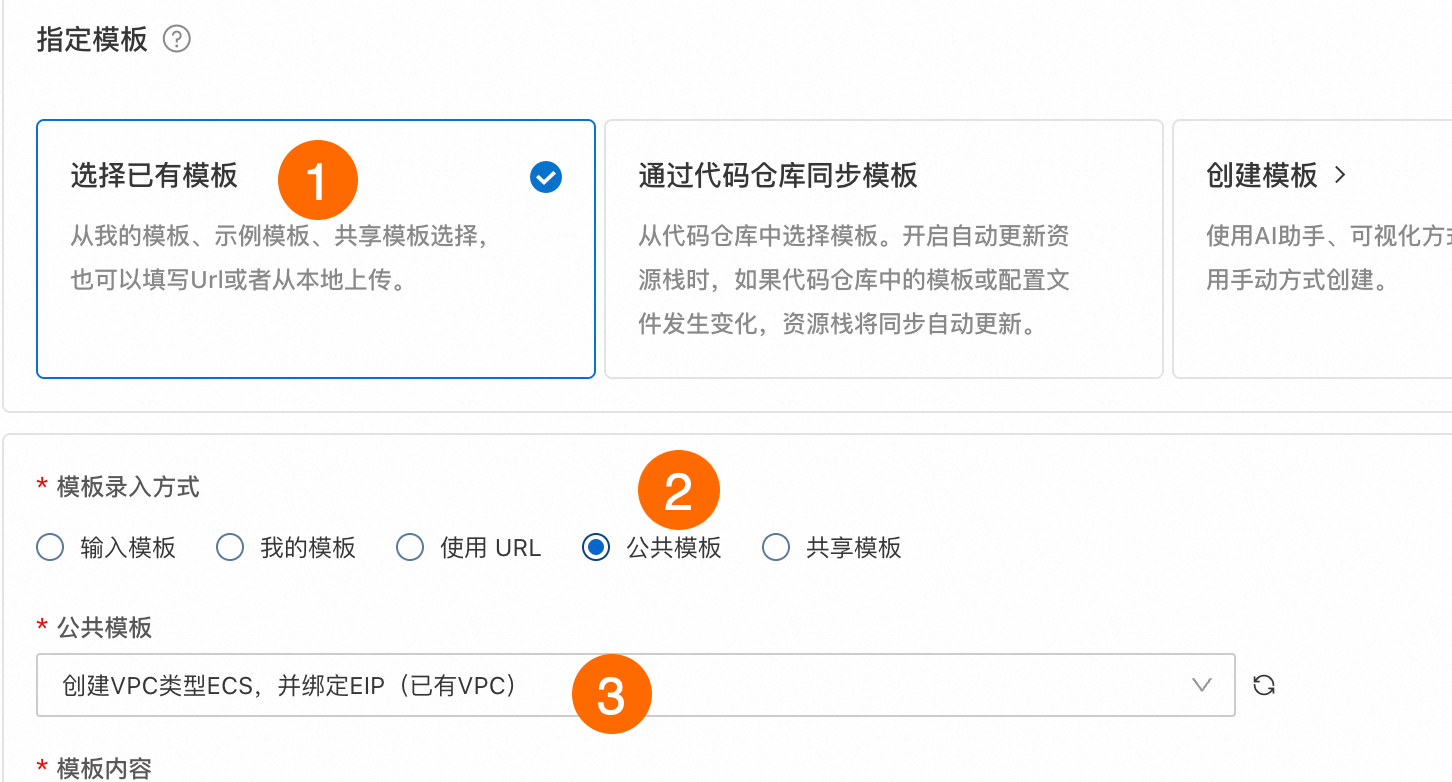Click the 模板录入方式 label
The height and width of the screenshot is (782, 1452).
point(128,487)
